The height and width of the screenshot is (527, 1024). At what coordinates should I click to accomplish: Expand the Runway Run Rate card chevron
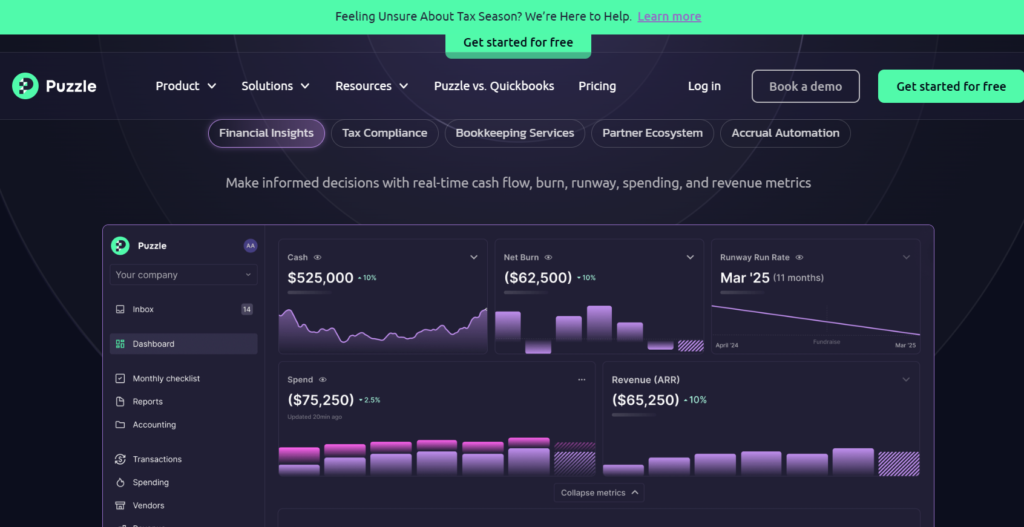pos(906,257)
